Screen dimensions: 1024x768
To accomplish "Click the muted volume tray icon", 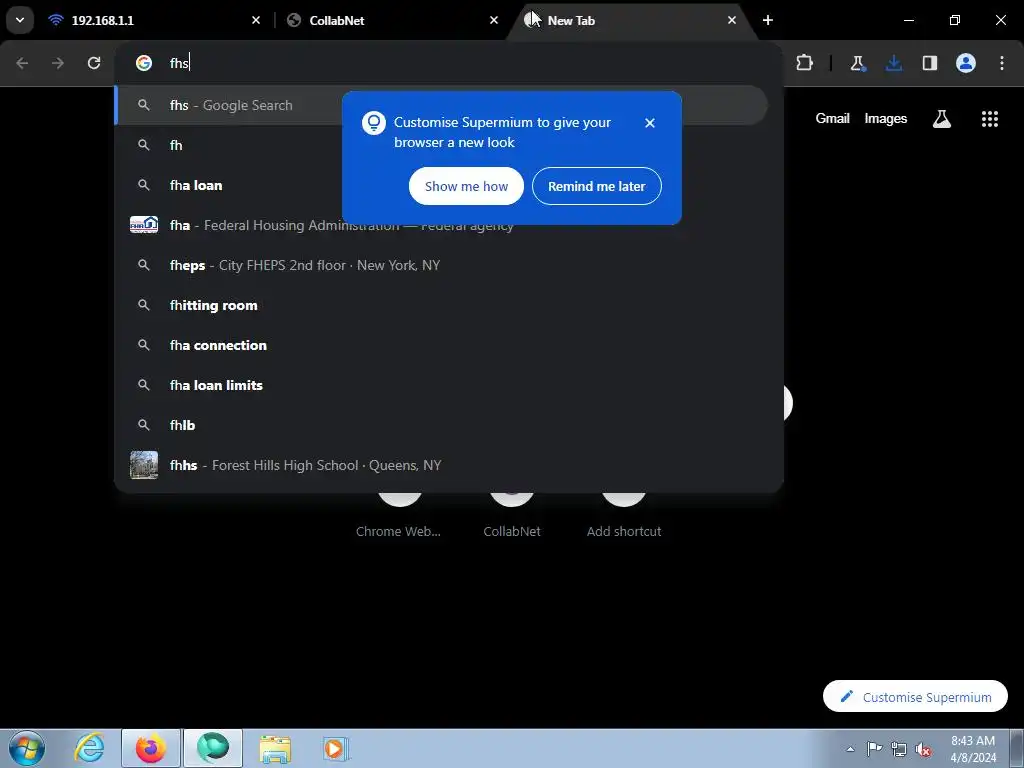I will click(923, 749).
